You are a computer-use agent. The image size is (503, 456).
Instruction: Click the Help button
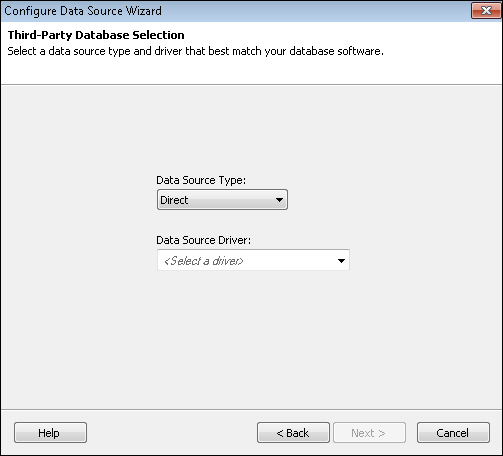pyautogui.click(x=50, y=433)
